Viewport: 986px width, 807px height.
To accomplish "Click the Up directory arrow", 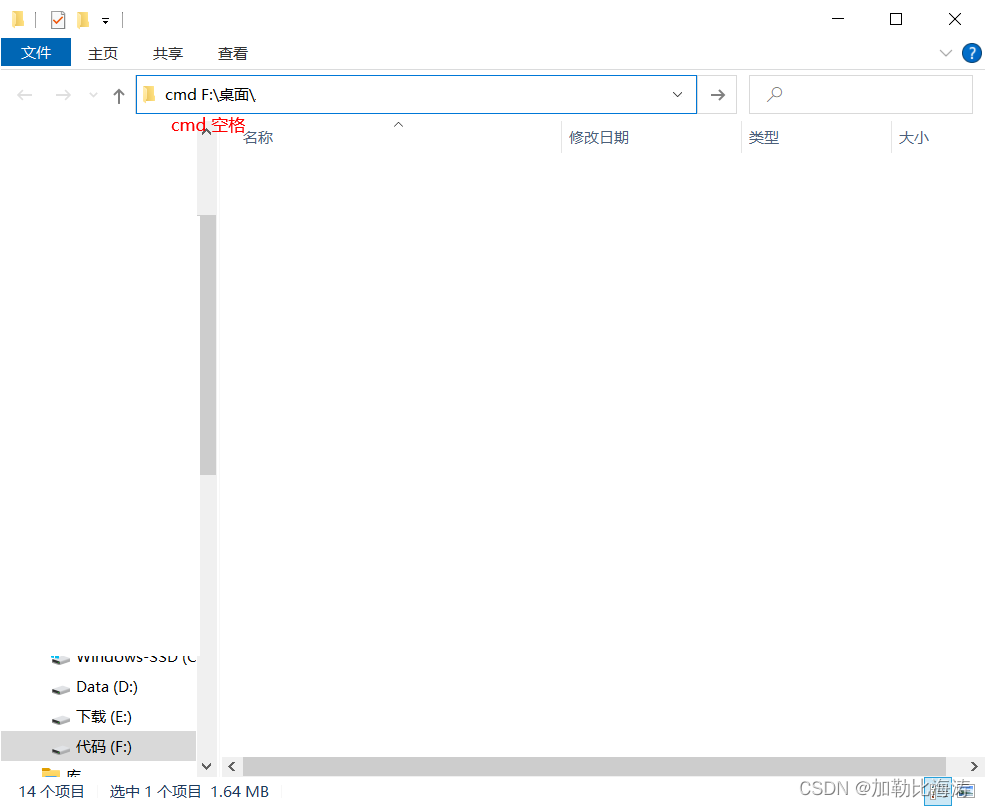I will click(x=119, y=95).
